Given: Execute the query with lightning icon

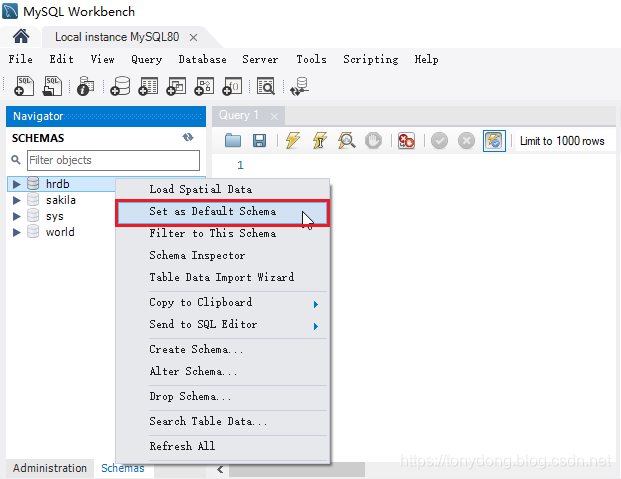Looking at the screenshot, I should 293,140.
